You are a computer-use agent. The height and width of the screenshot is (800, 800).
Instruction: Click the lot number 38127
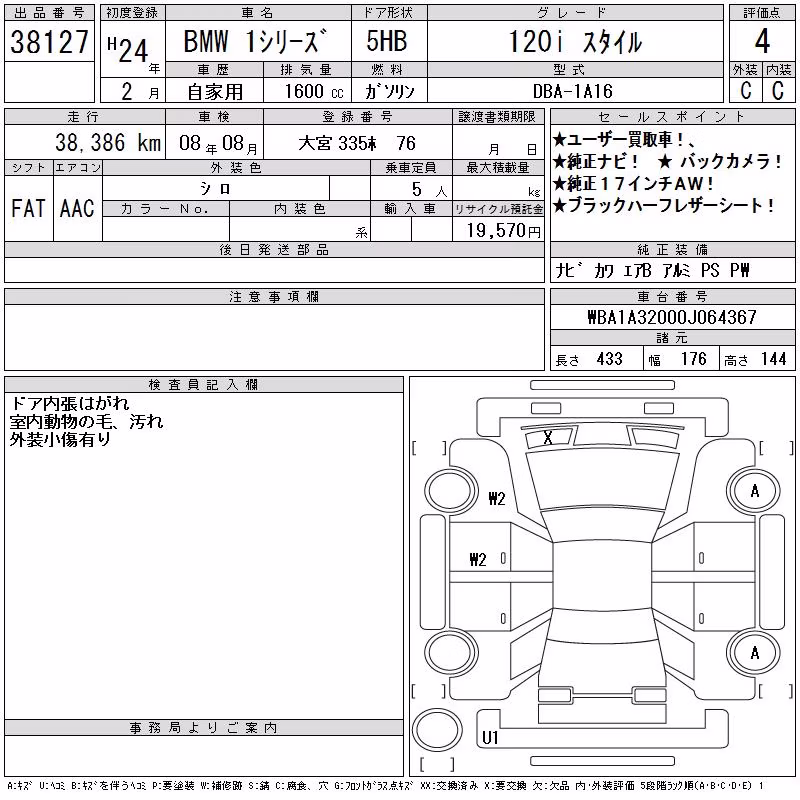pos(49,42)
